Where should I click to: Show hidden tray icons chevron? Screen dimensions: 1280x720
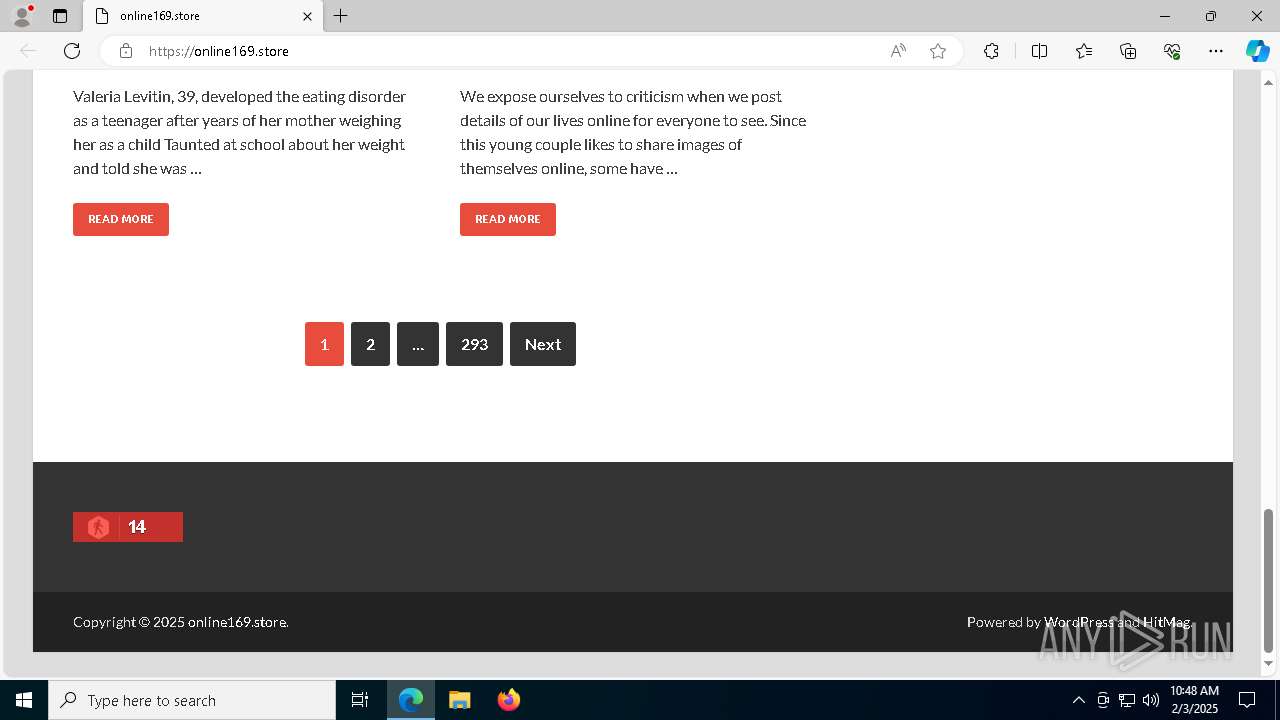[1078, 700]
